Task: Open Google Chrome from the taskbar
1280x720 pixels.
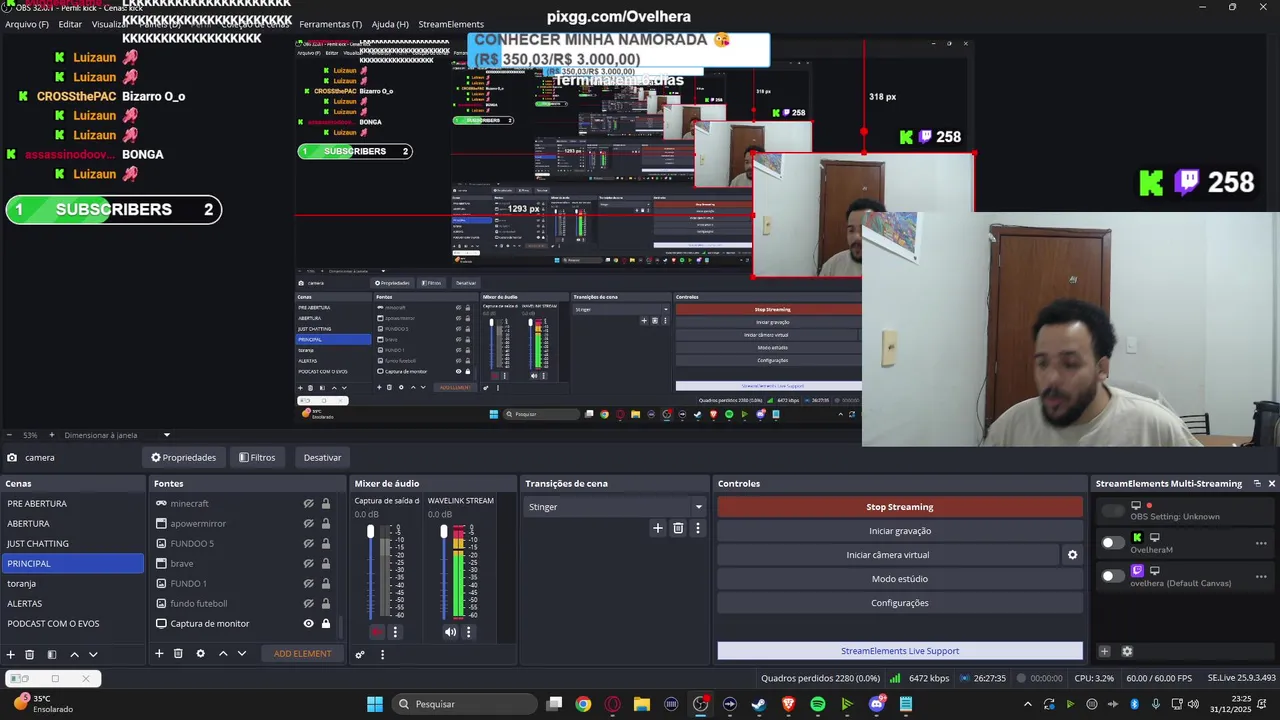Action: [x=583, y=704]
